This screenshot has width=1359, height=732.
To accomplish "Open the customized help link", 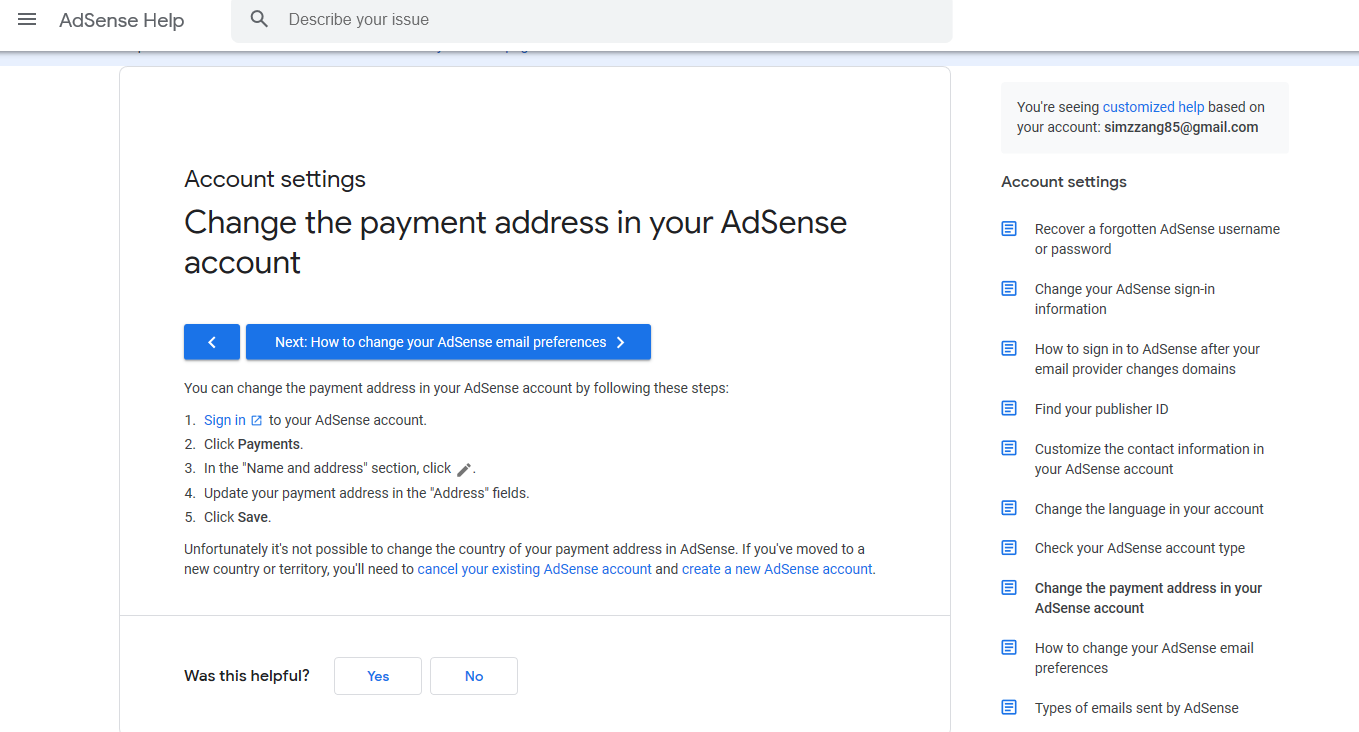I will point(1153,107).
